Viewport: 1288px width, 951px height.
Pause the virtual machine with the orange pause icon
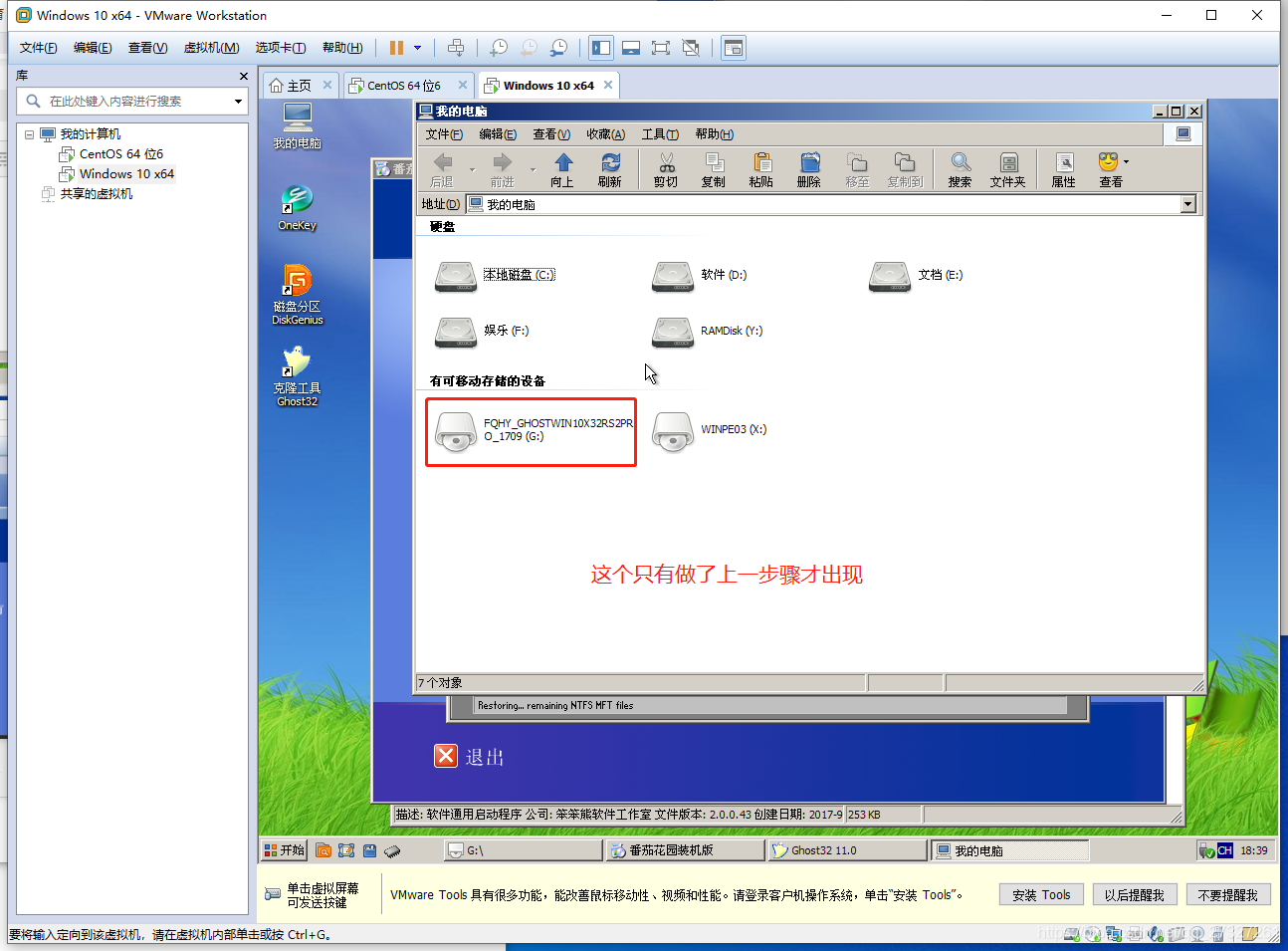pyautogui.click(x=396, y=48)
